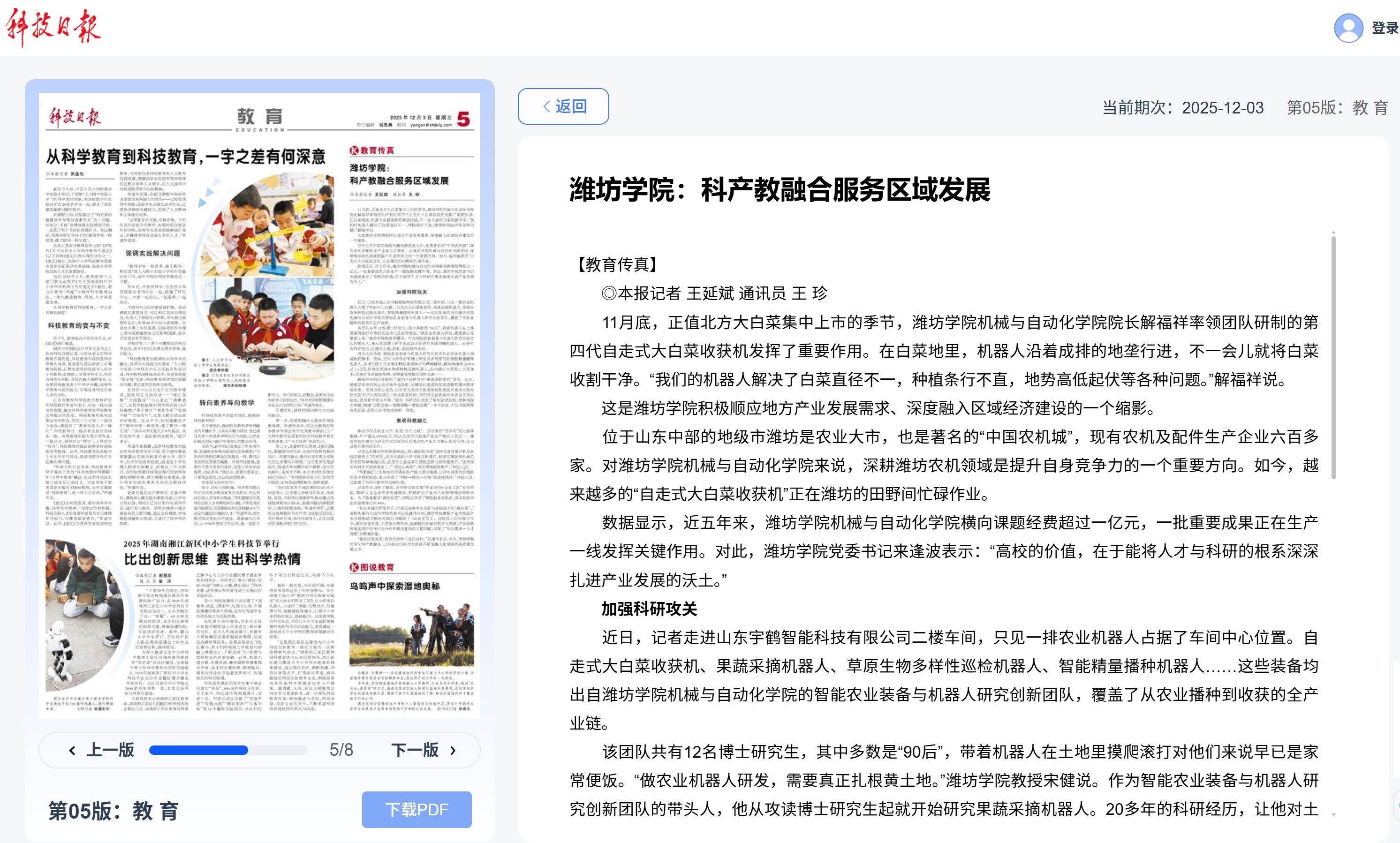Click the 教育传真 section icon in preview

pos(354,151)
